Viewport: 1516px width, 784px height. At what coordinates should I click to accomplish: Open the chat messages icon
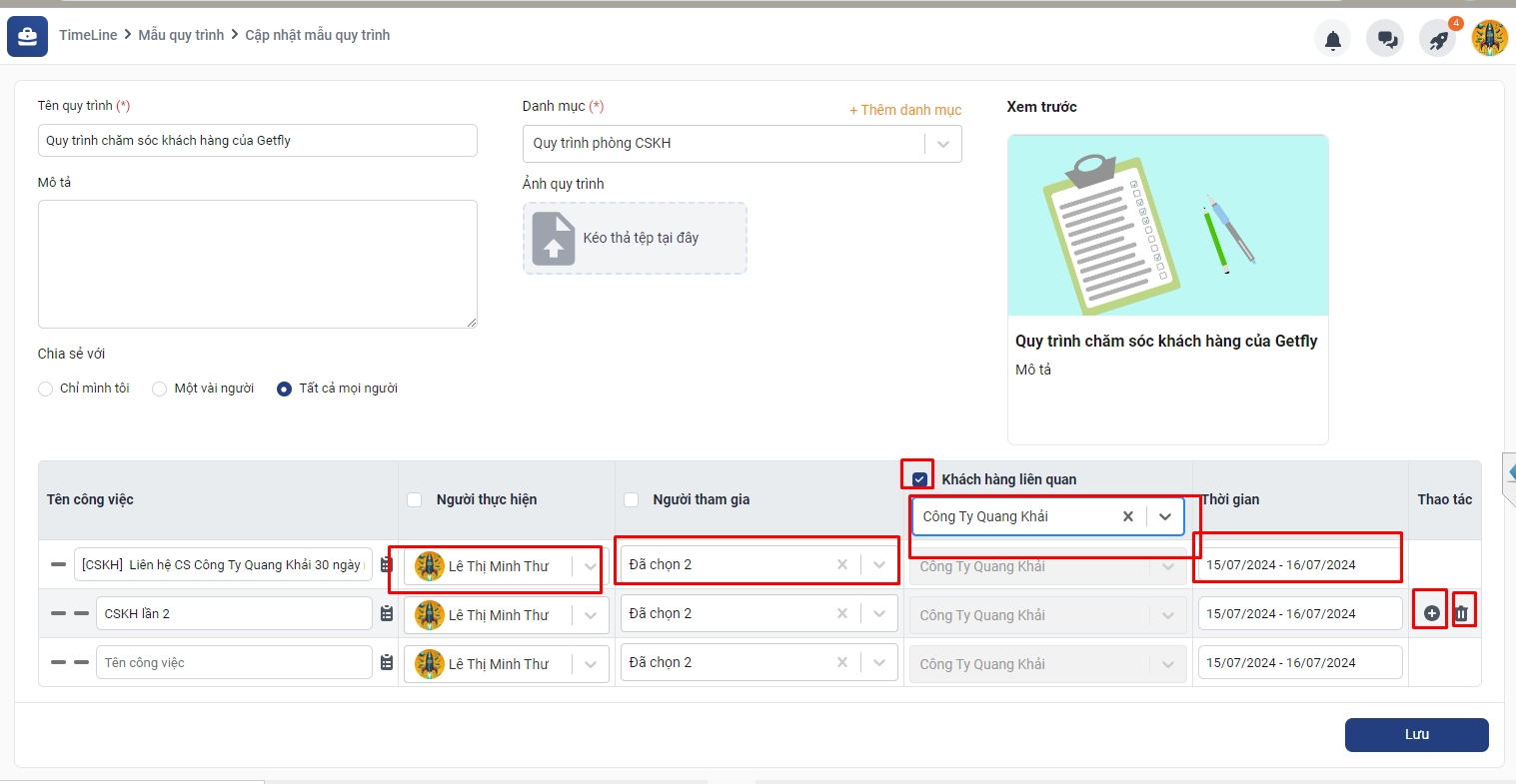1385,40
